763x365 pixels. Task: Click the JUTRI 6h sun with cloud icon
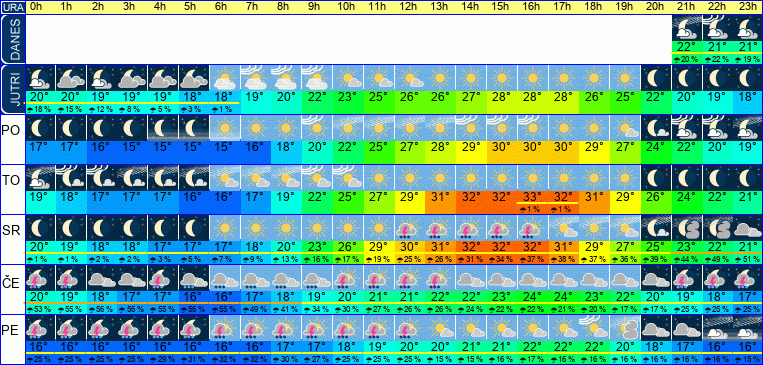pyautogui.click(x=225, y=78)
